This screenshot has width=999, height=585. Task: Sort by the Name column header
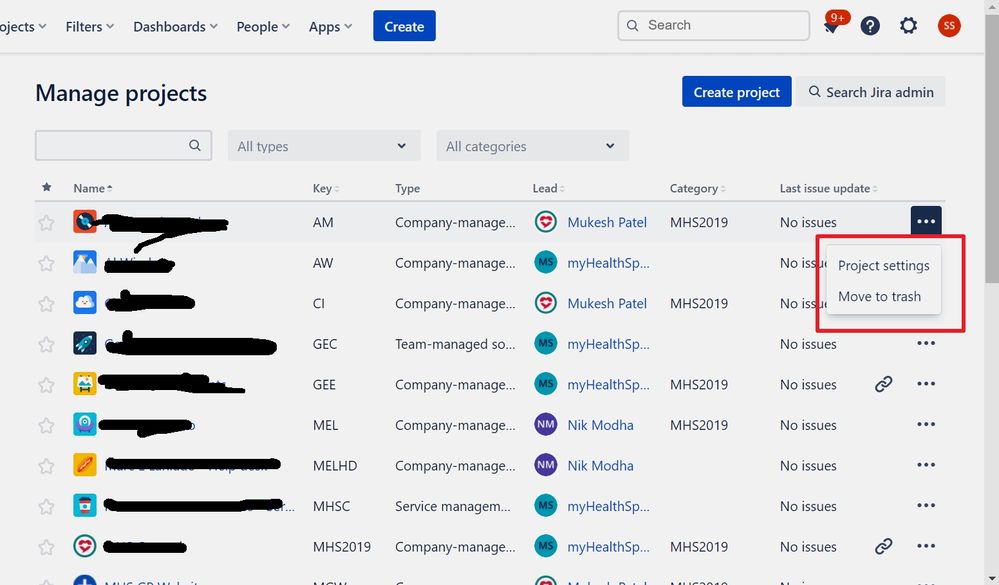(x=93, y=188)
